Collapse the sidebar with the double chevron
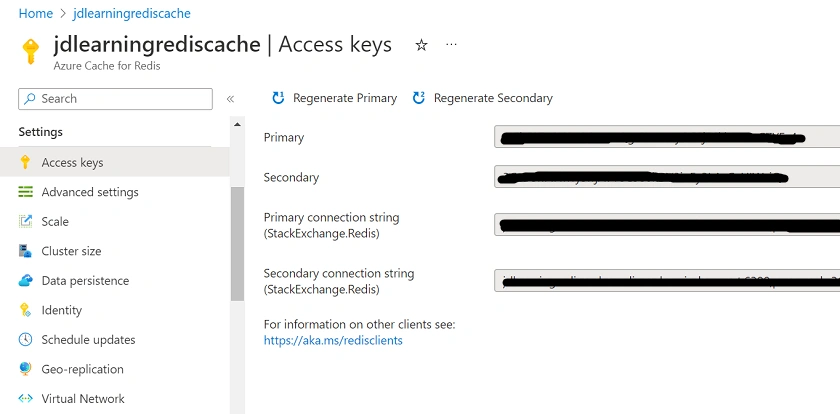The width and height of the screenshot is (840, 414). pyautogui.click(x=230, y=99)
